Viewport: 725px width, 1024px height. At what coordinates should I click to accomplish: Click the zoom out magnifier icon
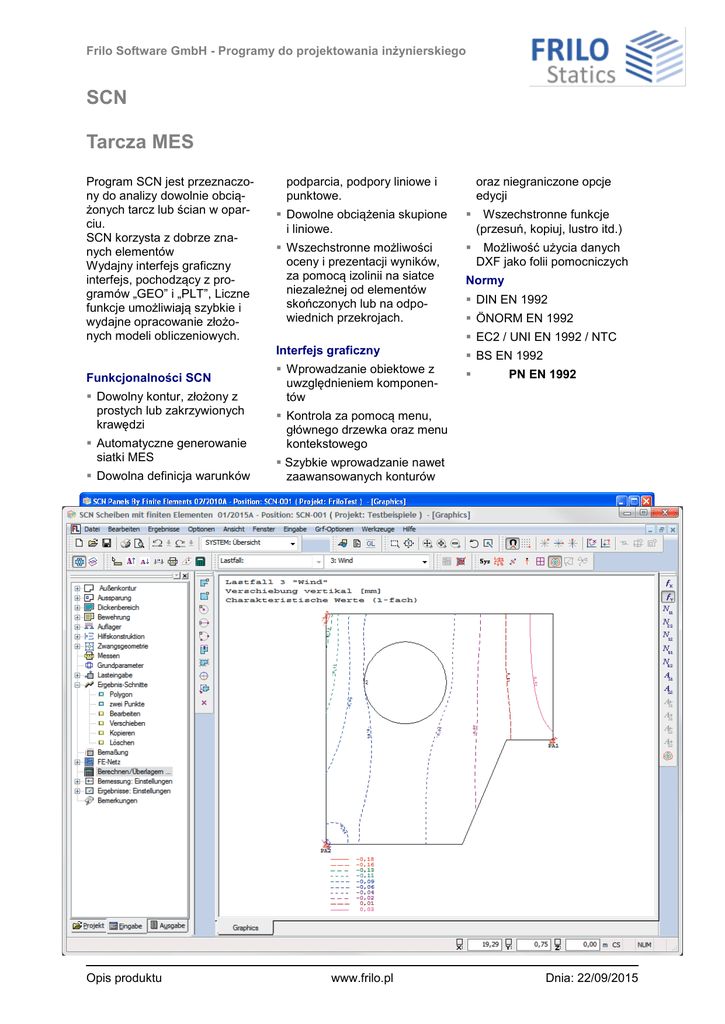(454, 543)
